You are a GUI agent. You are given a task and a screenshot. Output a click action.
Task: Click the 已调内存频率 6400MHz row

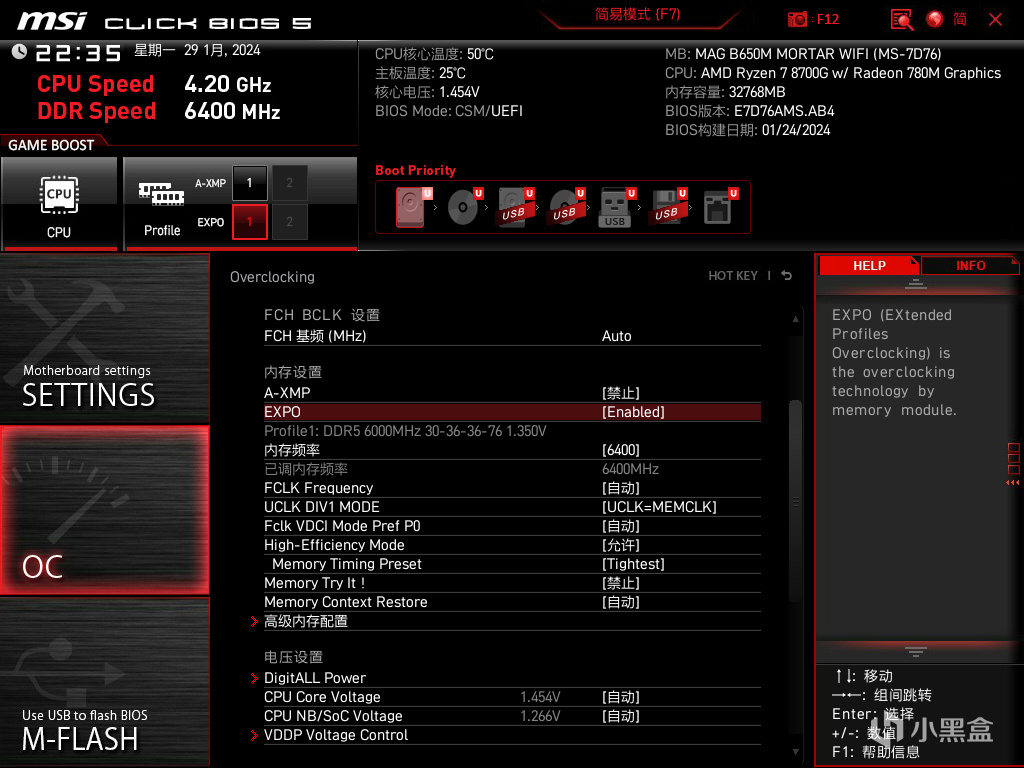[512, 469]
